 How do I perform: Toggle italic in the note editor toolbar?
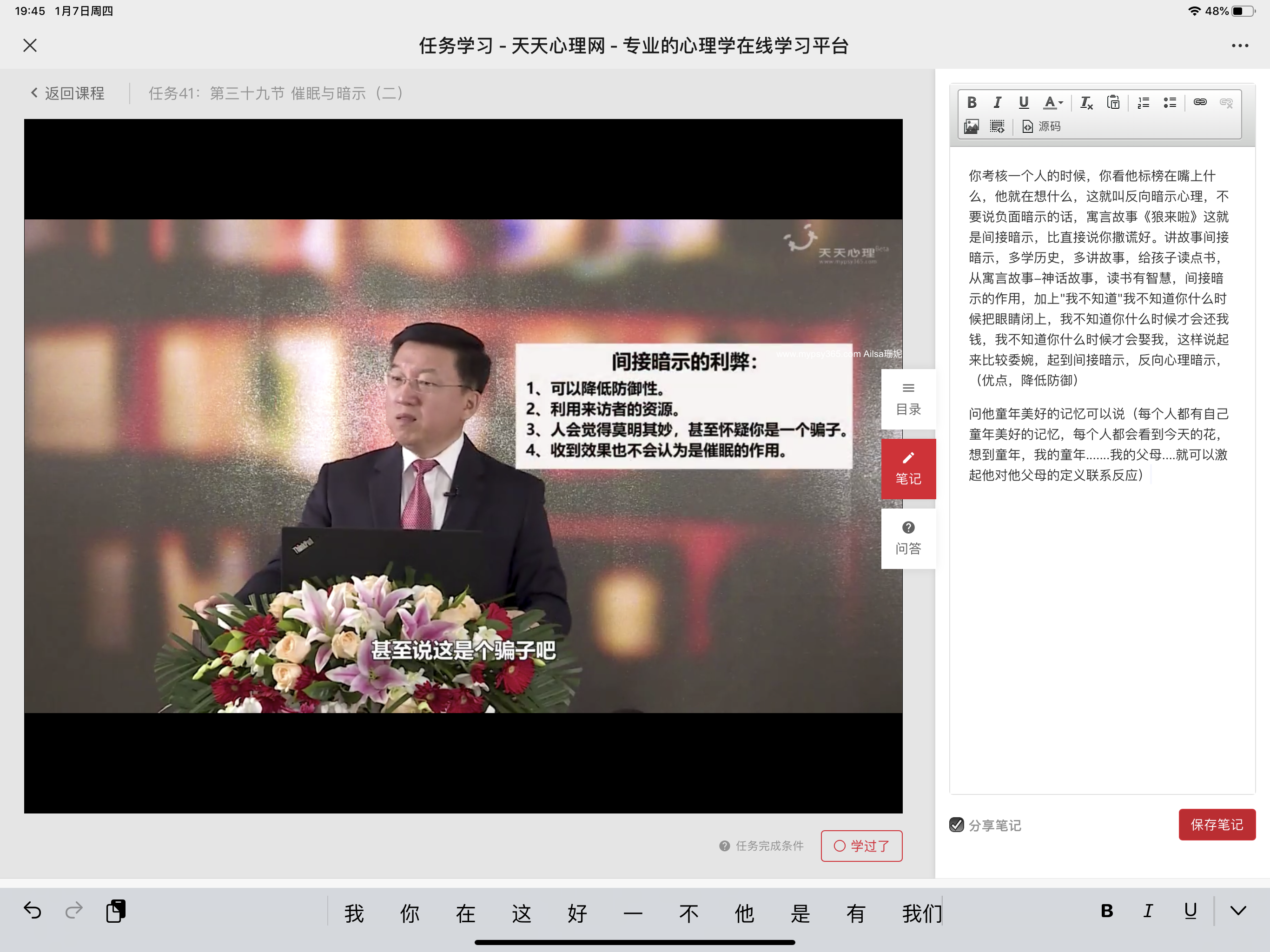(997, 103)
